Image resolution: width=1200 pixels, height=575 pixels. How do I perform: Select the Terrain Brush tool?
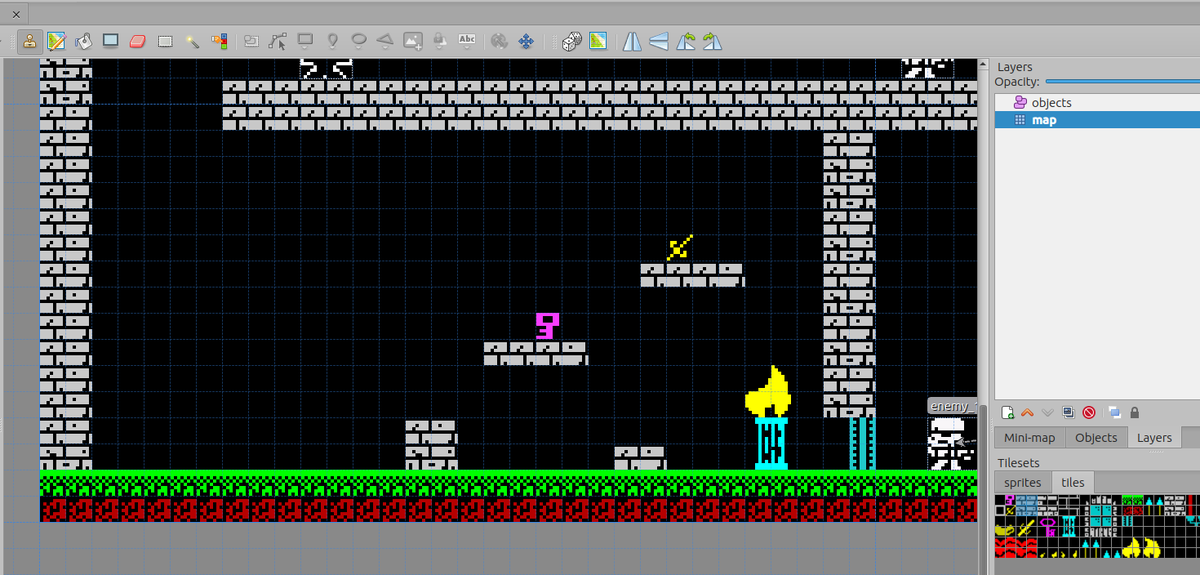[x=56, y=41]
